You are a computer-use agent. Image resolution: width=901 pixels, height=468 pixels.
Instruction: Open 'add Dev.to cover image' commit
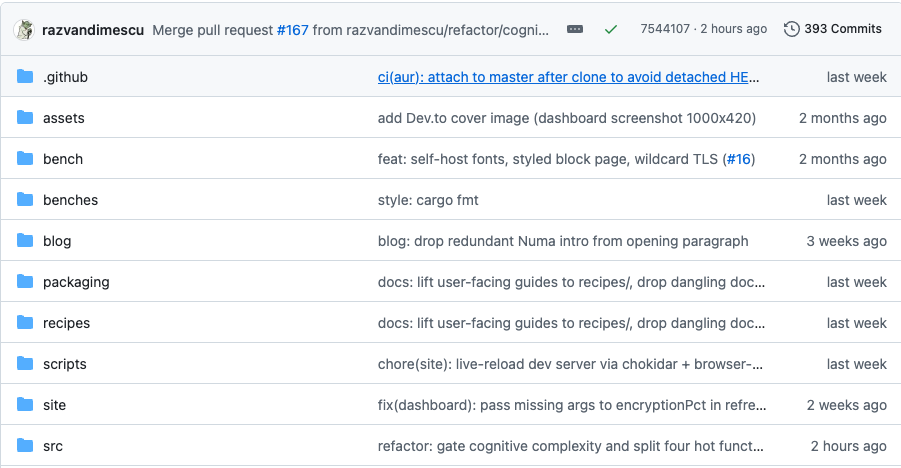click(567, 118)
